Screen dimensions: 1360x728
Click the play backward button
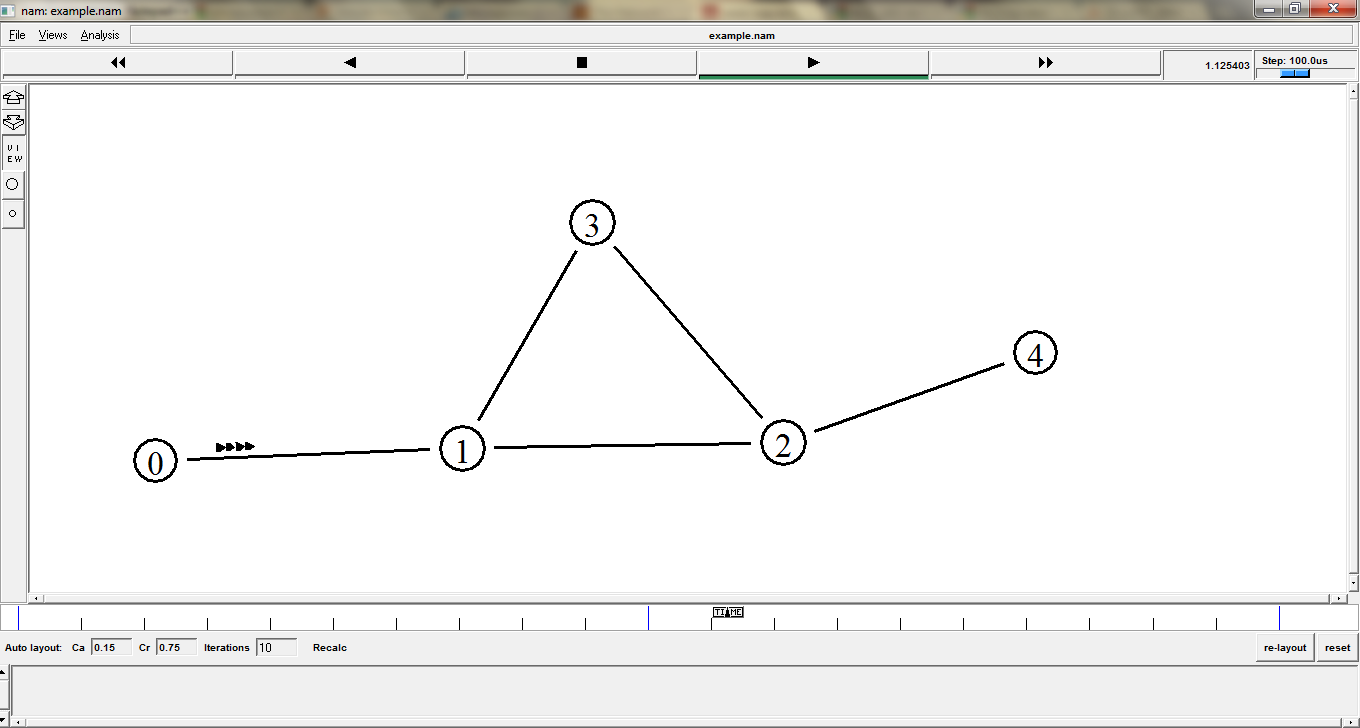tap(350, 62)
